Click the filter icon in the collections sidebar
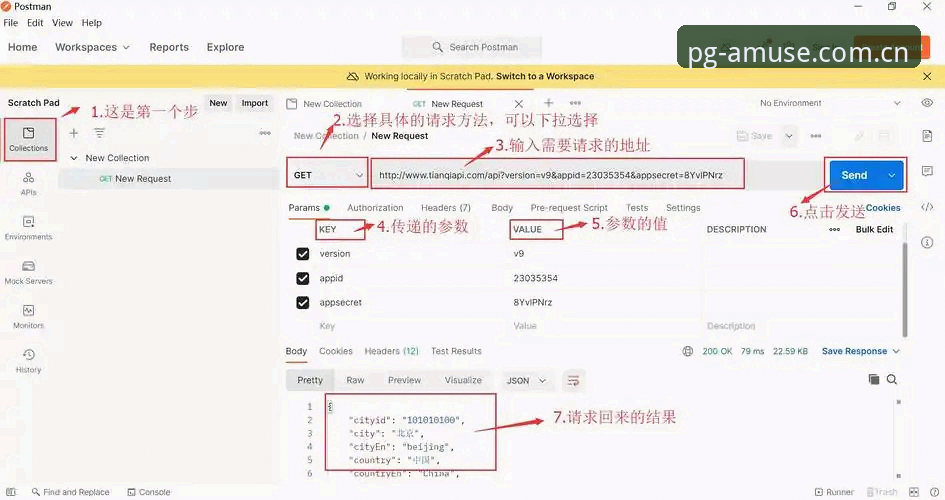The width and height of the screenshot is (945, 500). click(99, 133)
